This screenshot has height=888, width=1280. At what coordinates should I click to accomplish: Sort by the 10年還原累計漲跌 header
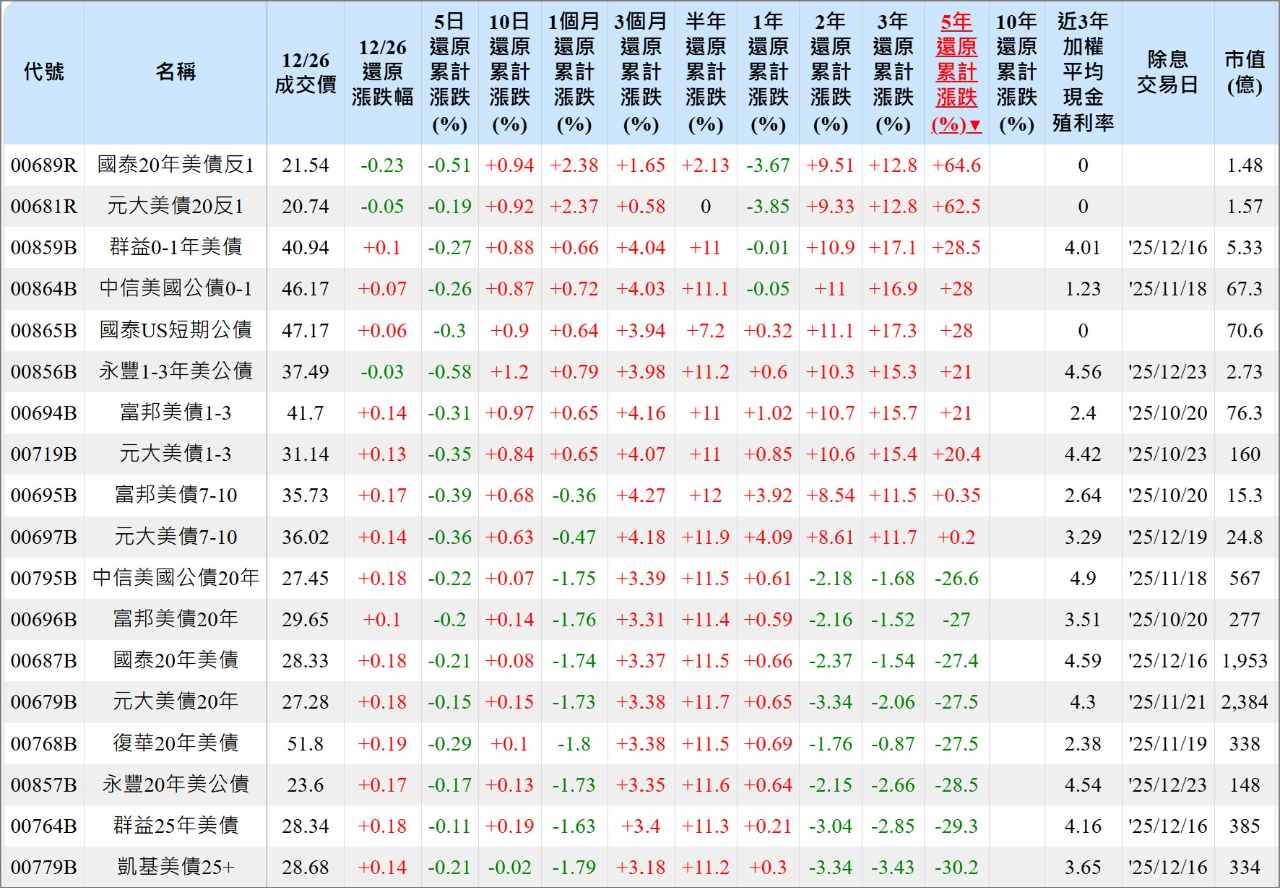(1017, 72)
